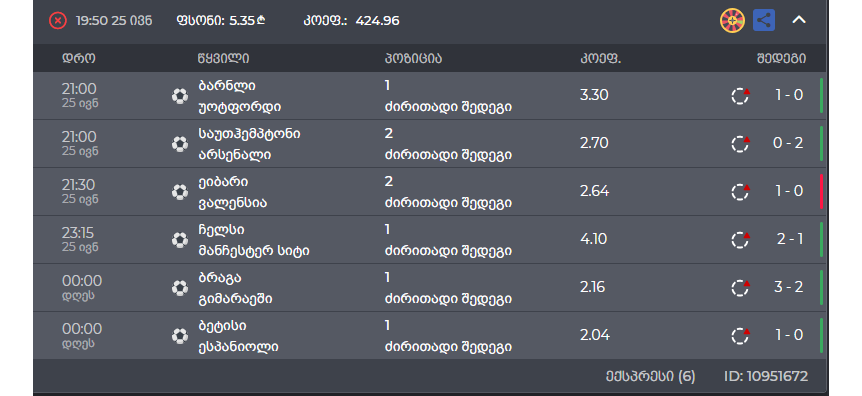Open live stats icon for ბეტისი match
This screenshot has width=862, height=396.
[740, 336]
